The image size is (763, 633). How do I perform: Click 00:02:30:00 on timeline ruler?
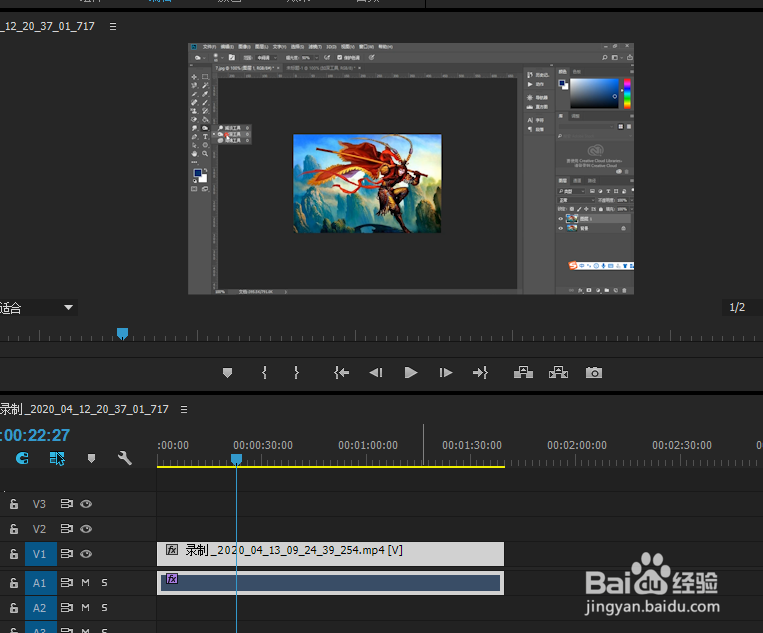tap(682, 445)
